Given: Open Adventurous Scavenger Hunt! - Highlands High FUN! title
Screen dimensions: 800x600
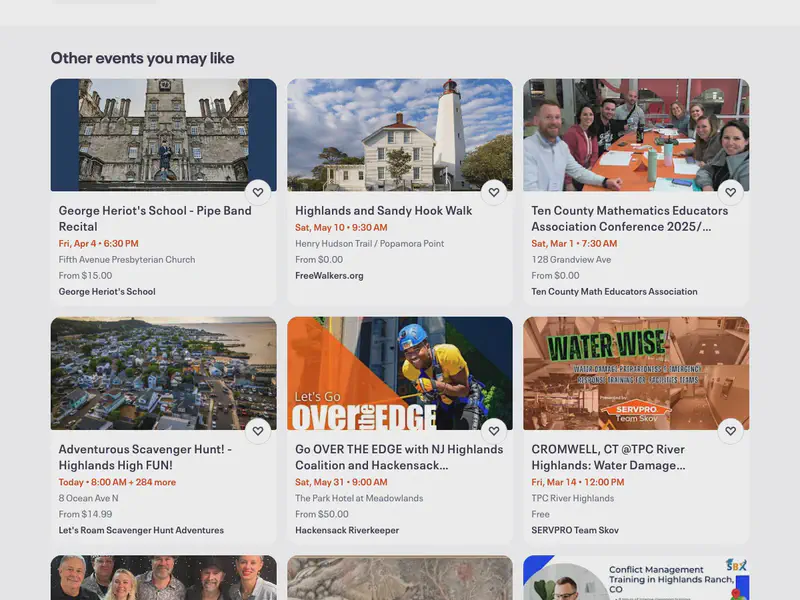Looking at the screenshot, I should click(x=145, y=457).
